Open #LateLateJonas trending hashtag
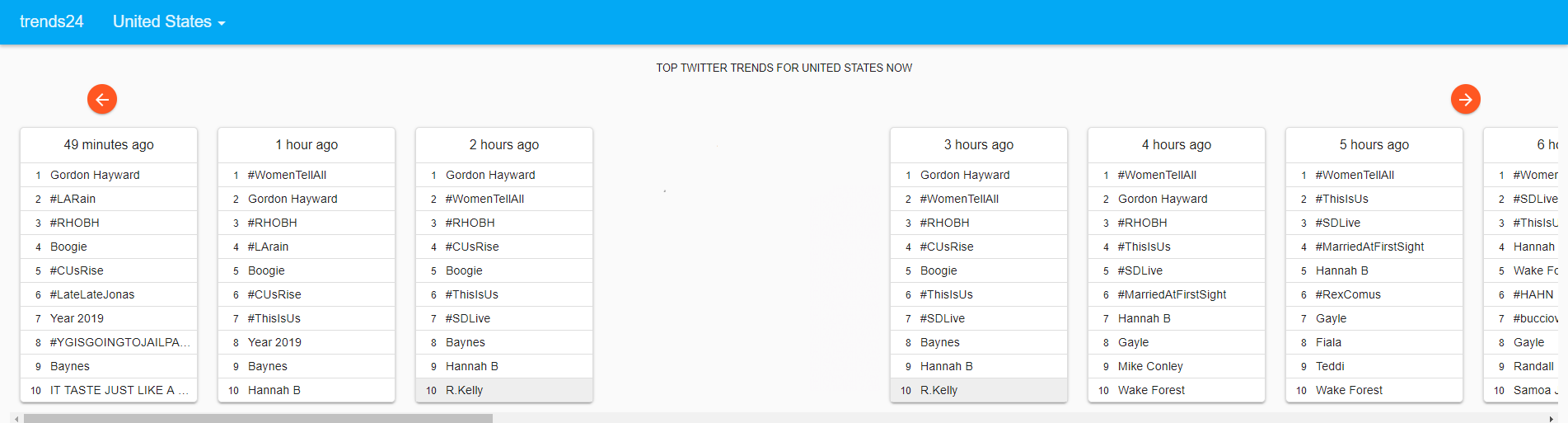Screen dimensions: 1568x423 click(x=92, y=294)
